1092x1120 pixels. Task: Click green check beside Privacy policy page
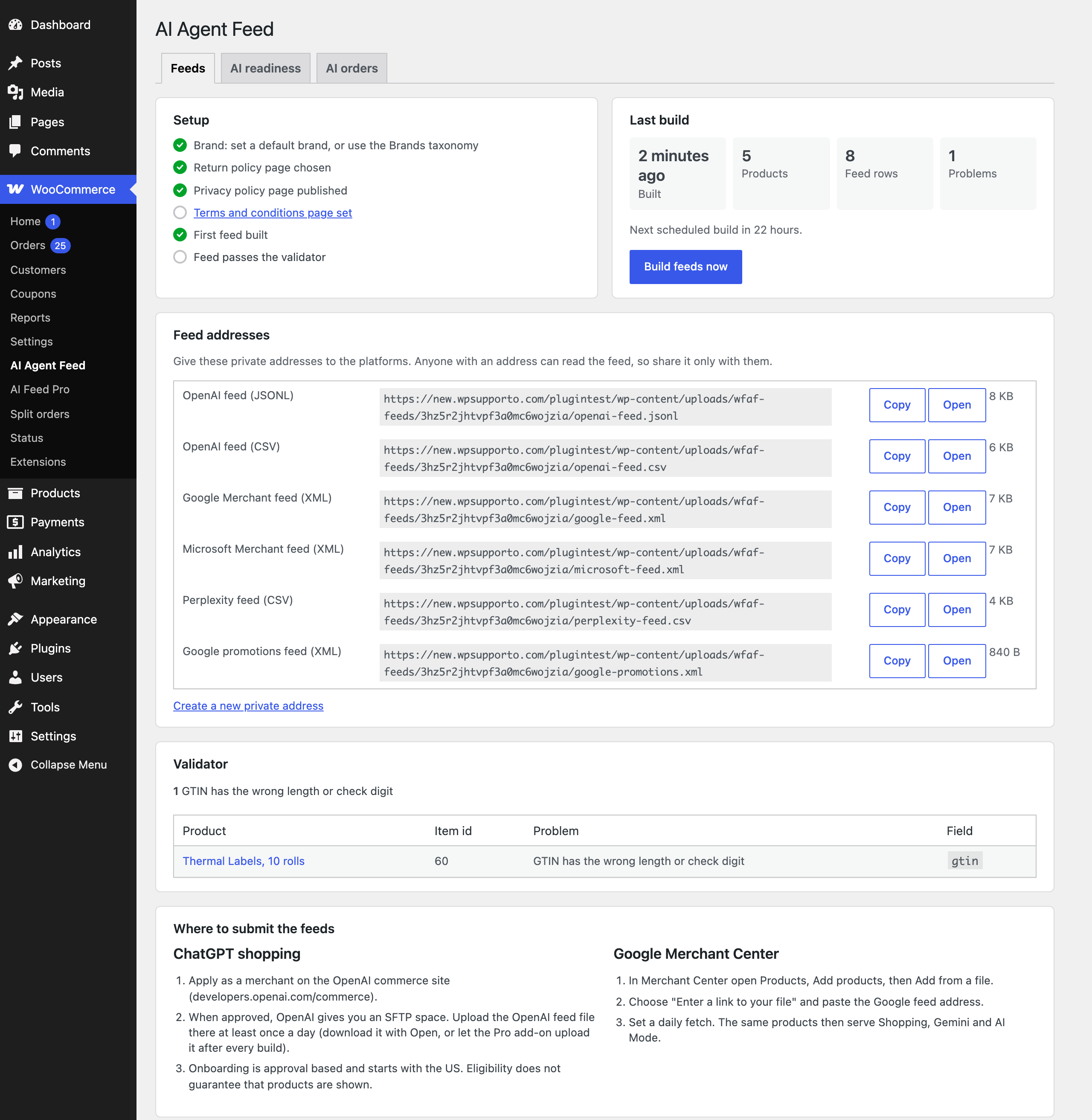point(180,190)
